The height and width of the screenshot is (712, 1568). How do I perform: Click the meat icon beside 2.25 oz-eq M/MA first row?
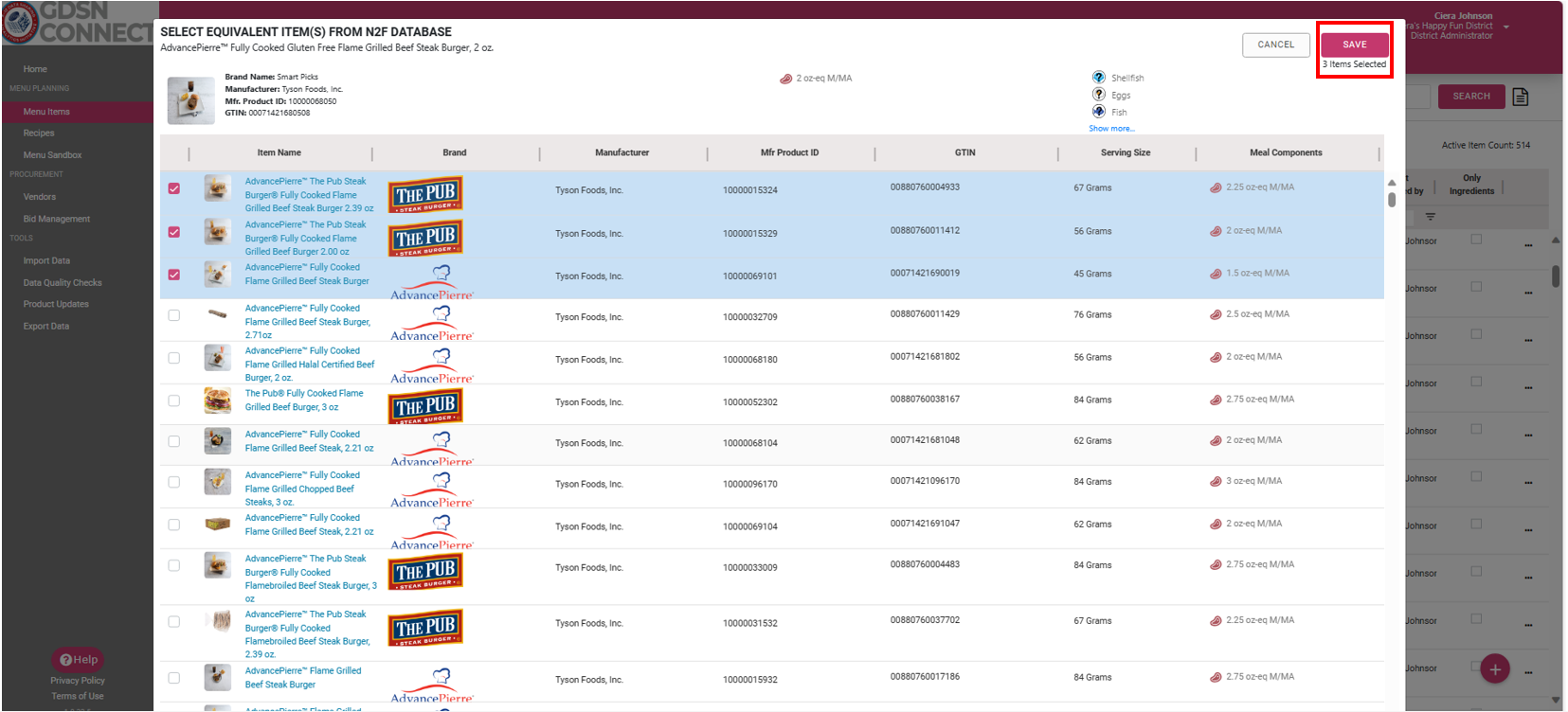tap(1216, 187)
